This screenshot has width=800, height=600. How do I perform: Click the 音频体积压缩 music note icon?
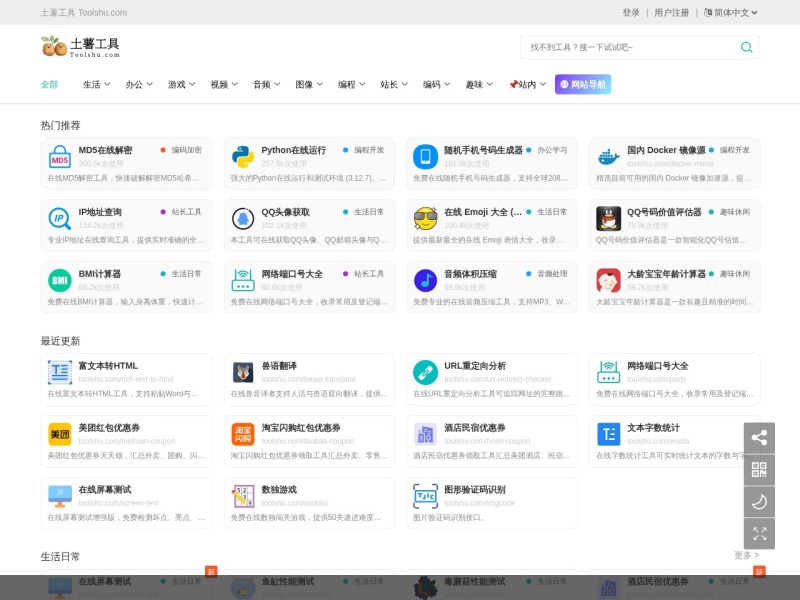(x=426, y=280)
